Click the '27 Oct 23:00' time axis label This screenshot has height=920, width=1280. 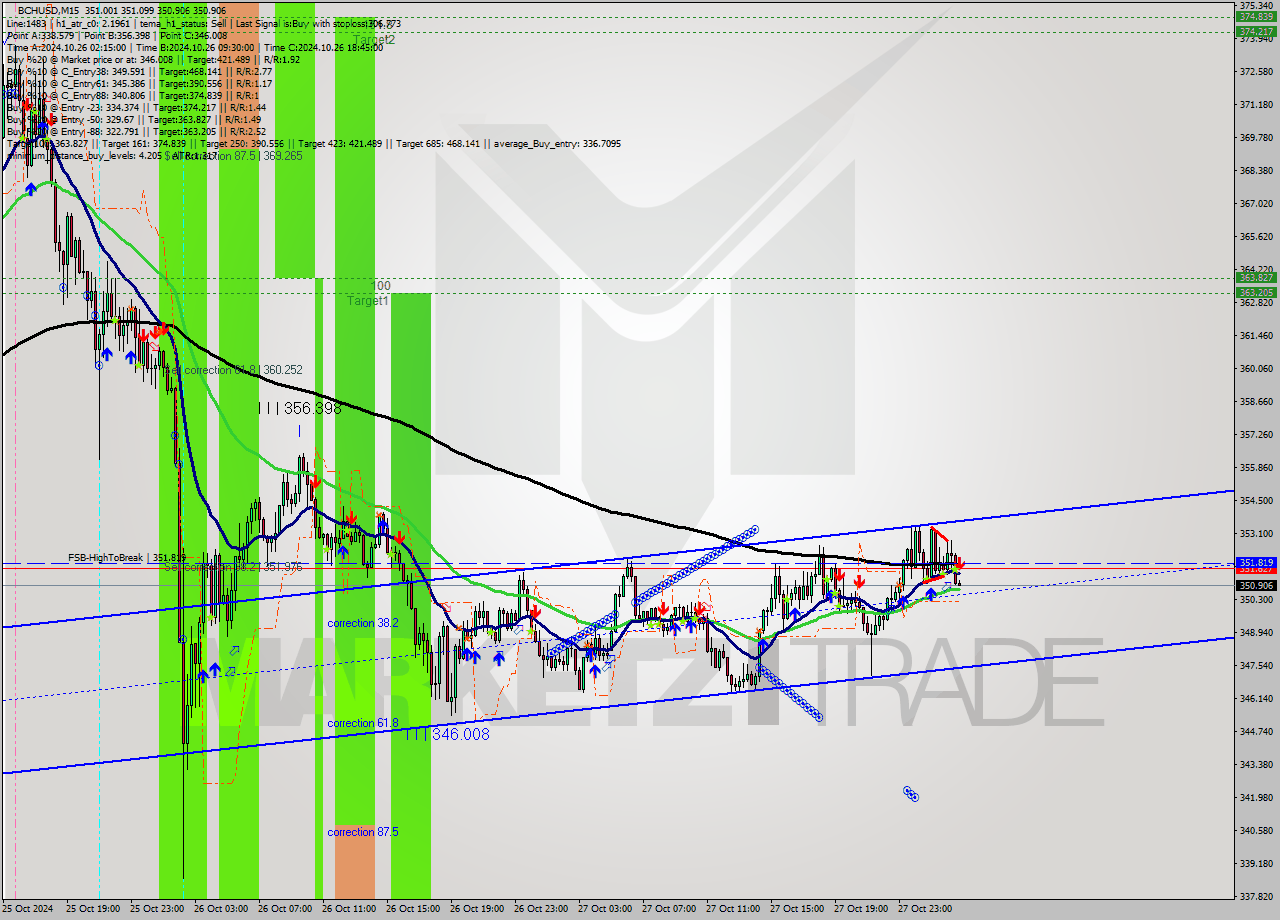click(924, 909)
